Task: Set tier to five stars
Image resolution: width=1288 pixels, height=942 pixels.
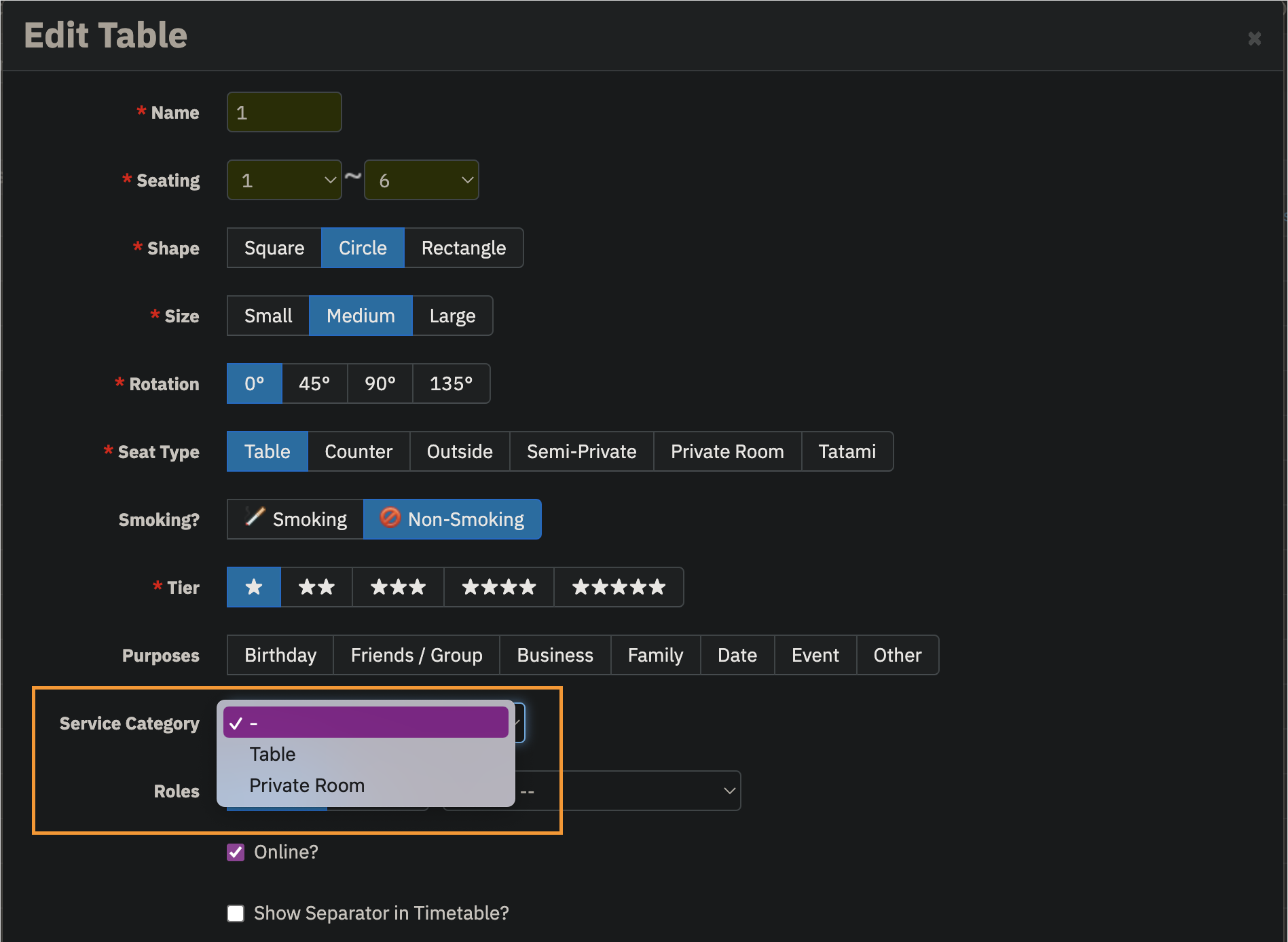Action: click(619, 587)
